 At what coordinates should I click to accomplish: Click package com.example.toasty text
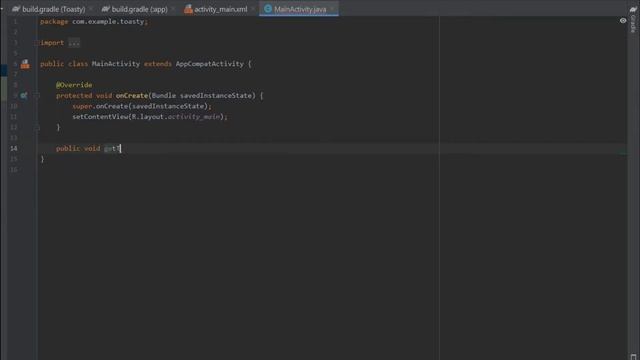click(x=93, y=22)
